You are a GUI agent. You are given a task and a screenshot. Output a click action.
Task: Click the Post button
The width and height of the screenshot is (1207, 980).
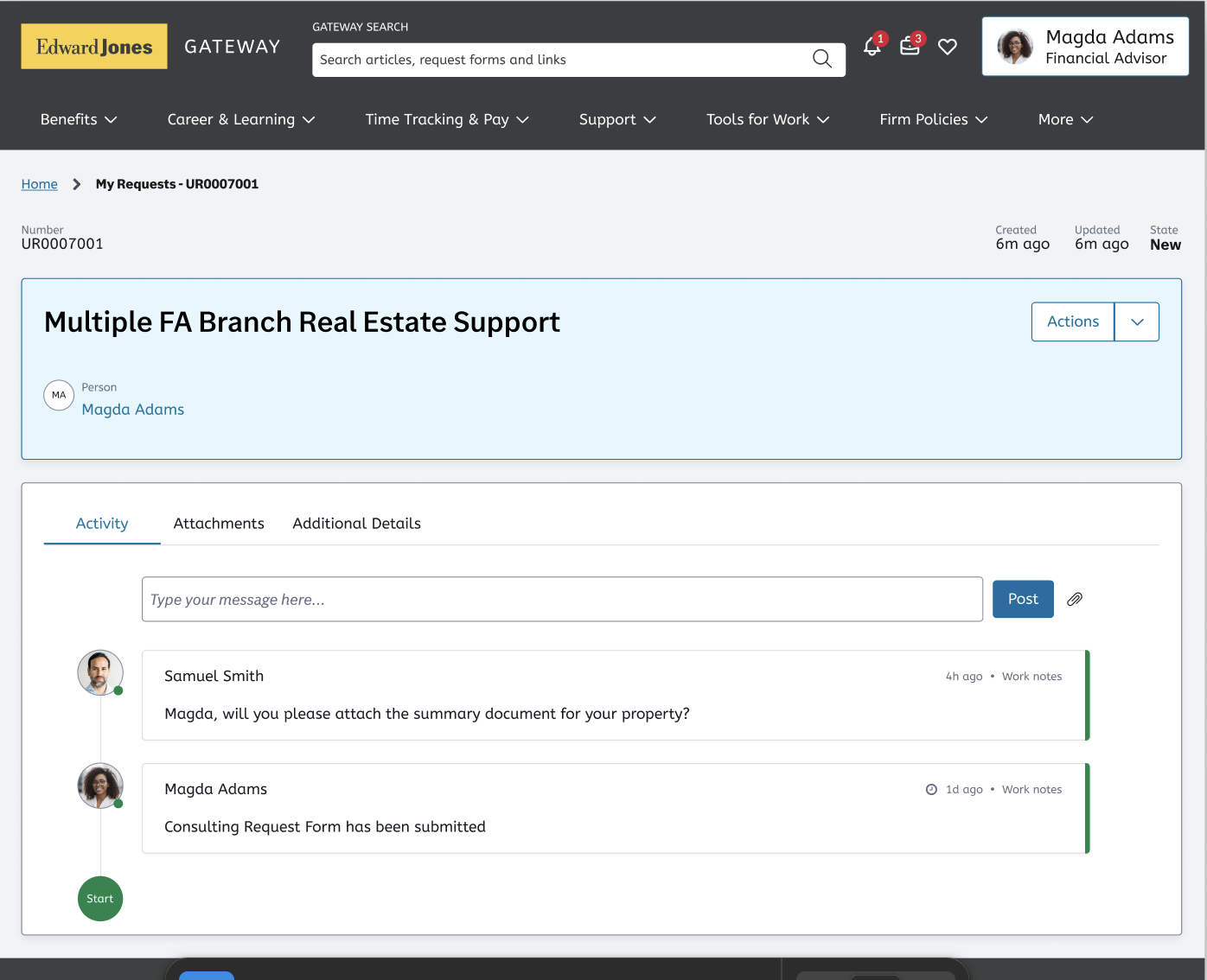point(1023,599)
